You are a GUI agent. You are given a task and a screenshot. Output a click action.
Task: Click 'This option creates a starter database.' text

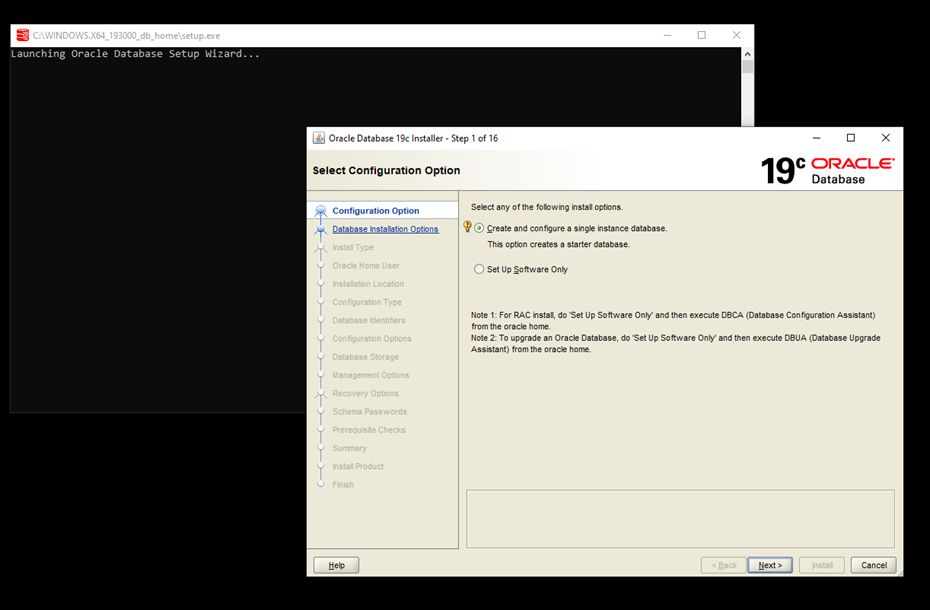pyautogui.click(x=559, y=244)
